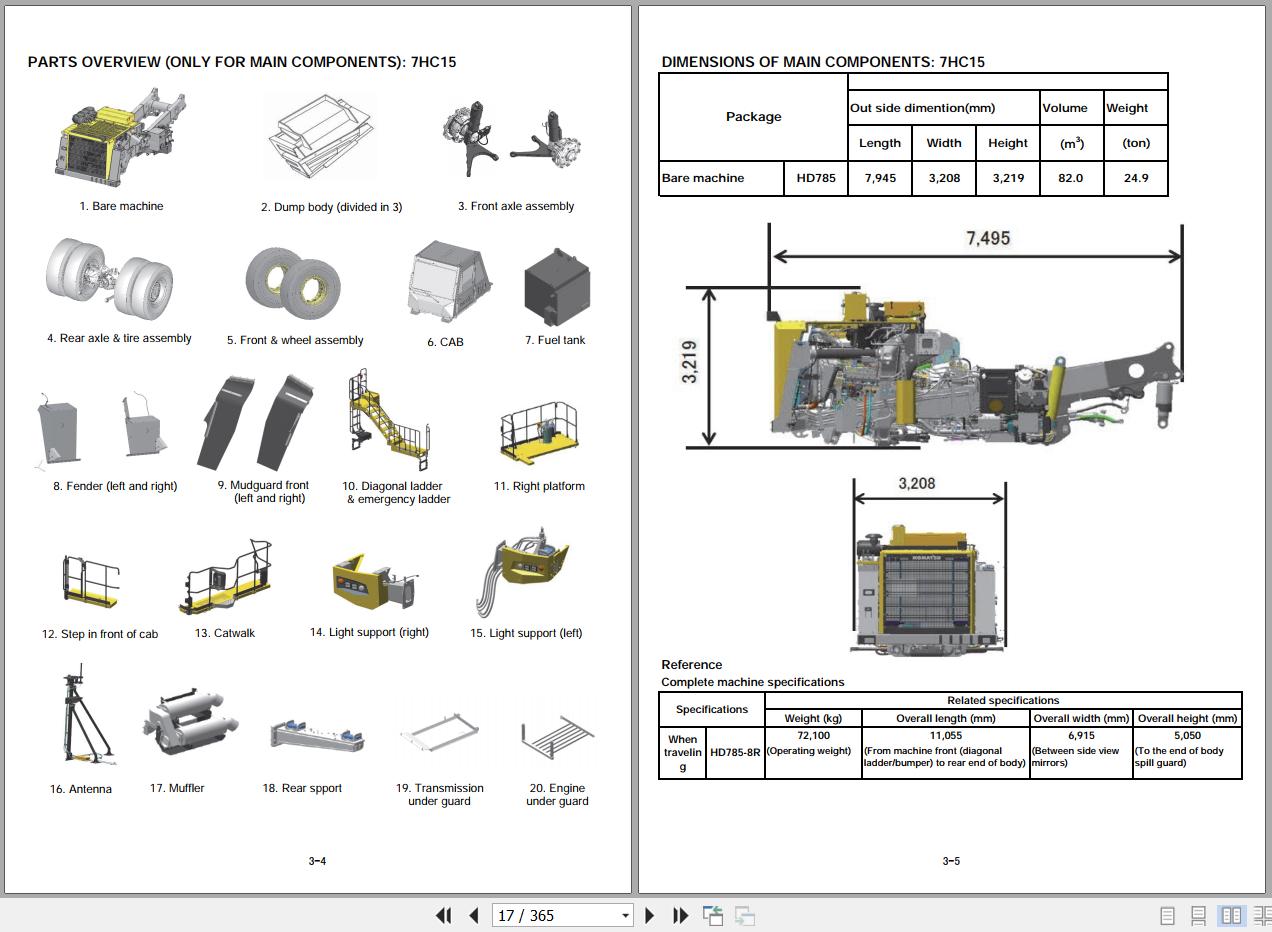Go to the first page of the document
The width and height of the screenshot is (1272, 932).
click(x=443, y=915)
